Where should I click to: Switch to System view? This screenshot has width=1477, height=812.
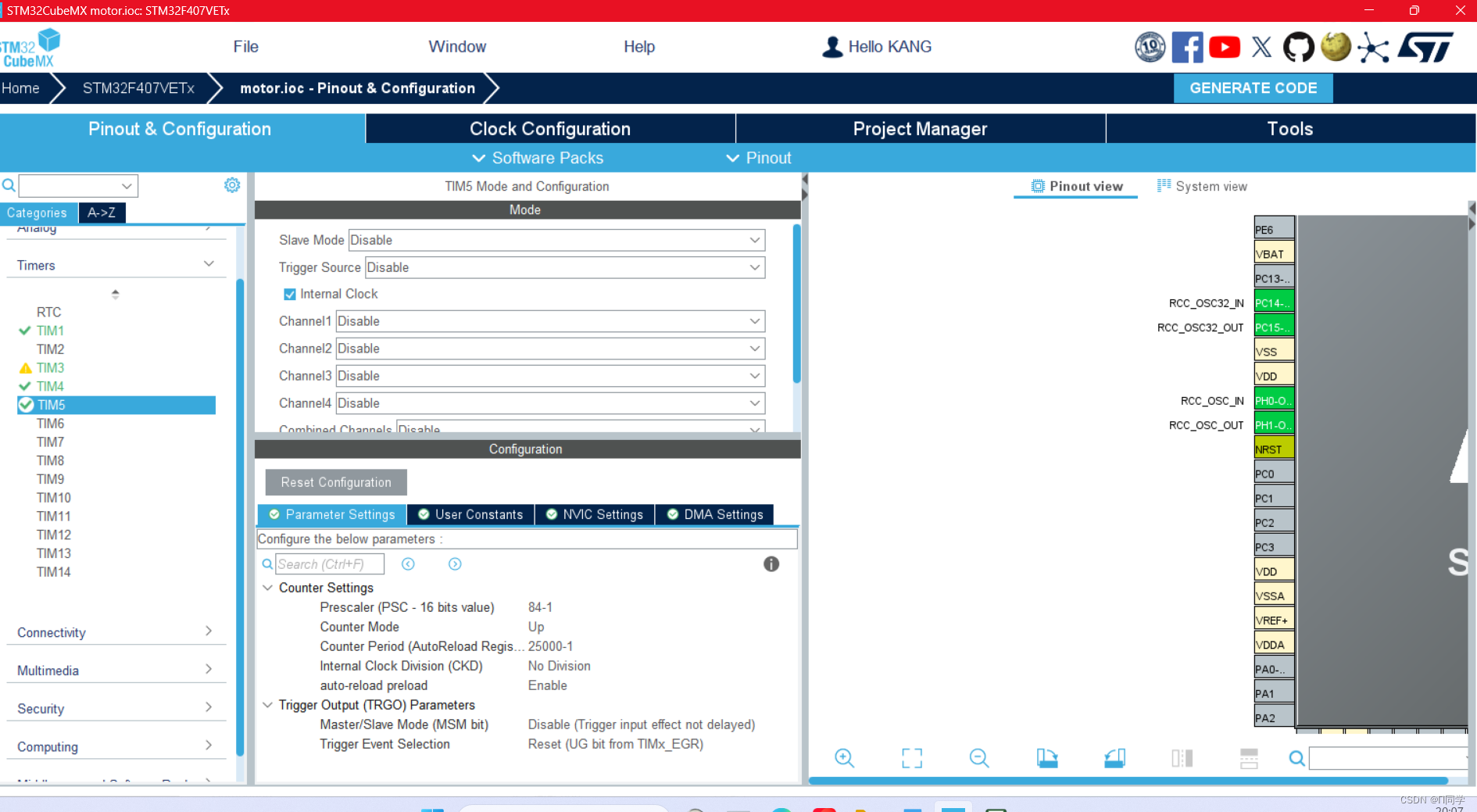point(1202,186)
